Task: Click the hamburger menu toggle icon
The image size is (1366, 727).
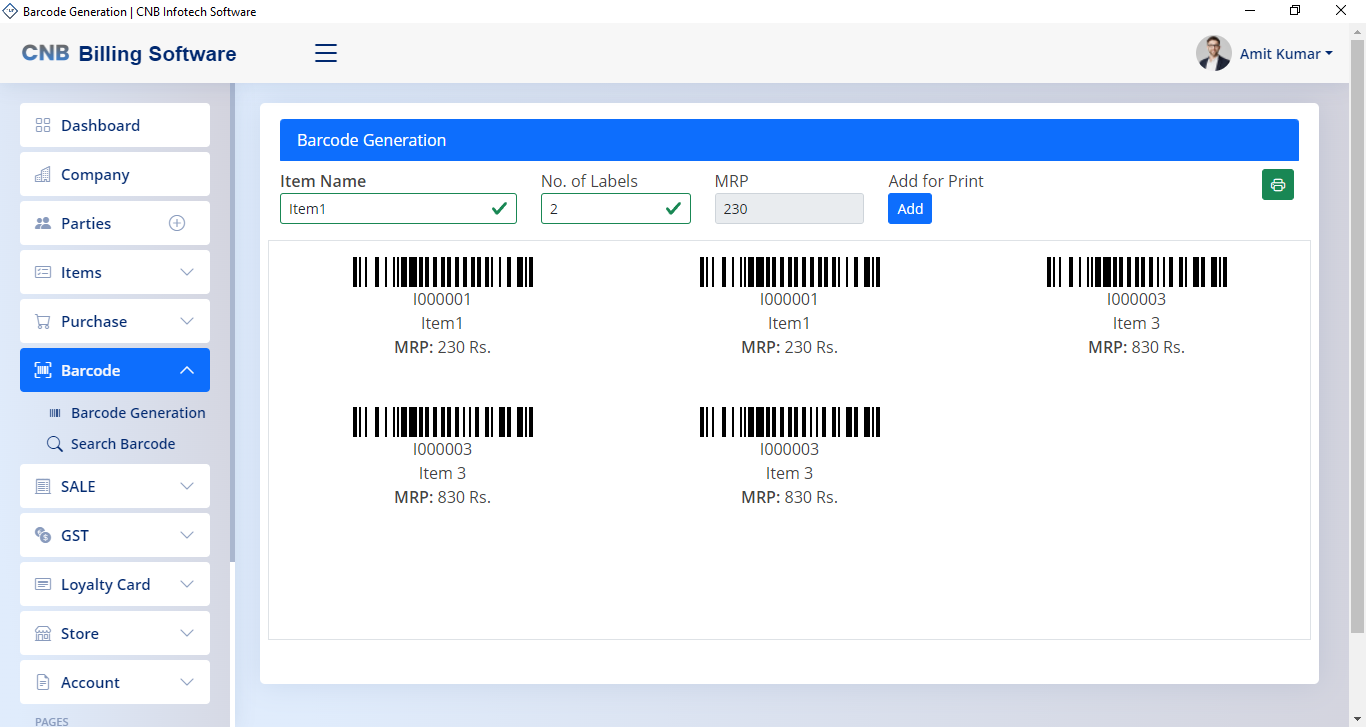Action: pos(326,53)
